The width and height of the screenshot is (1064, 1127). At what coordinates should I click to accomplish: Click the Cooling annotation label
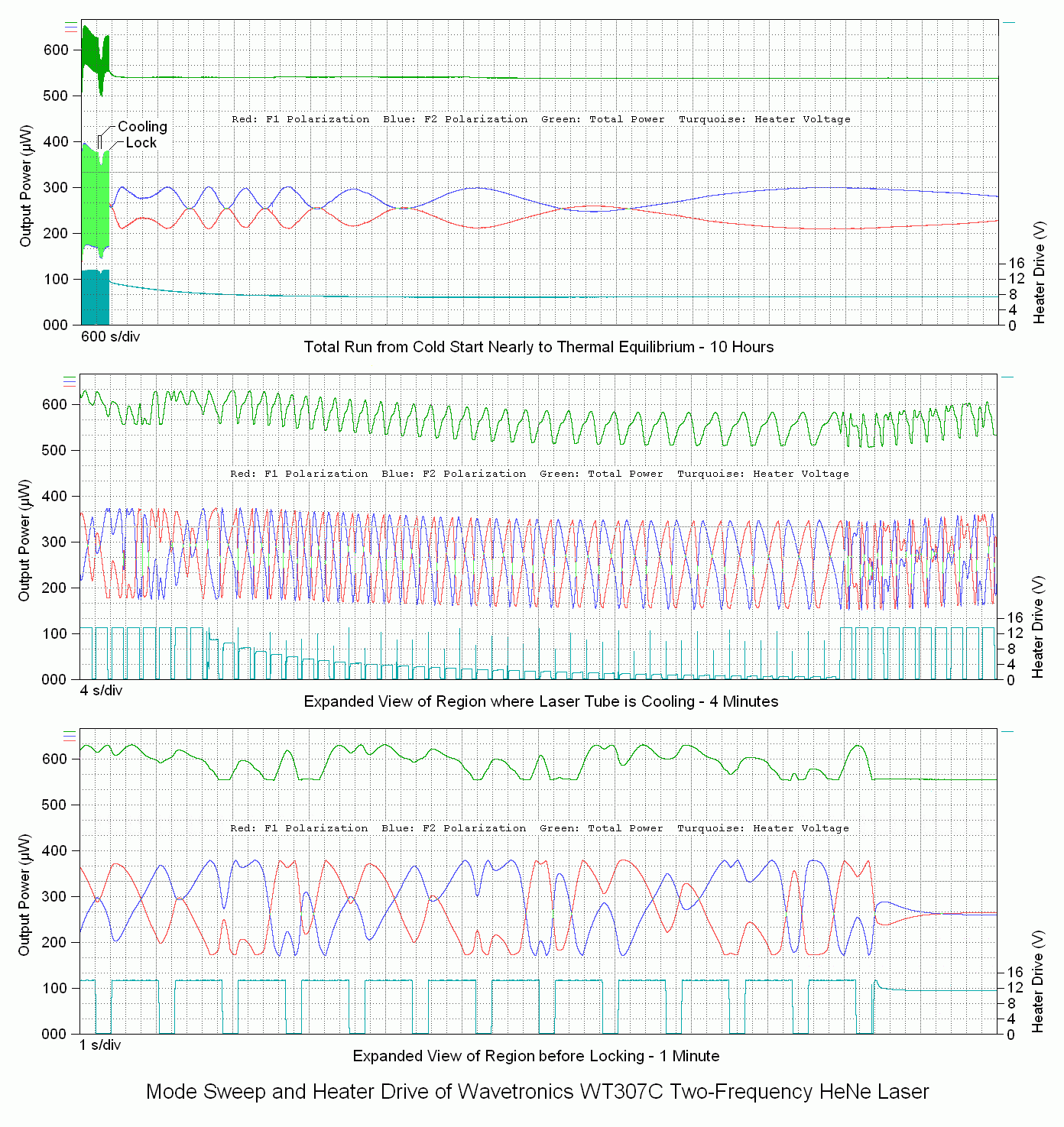click(142, 127)
